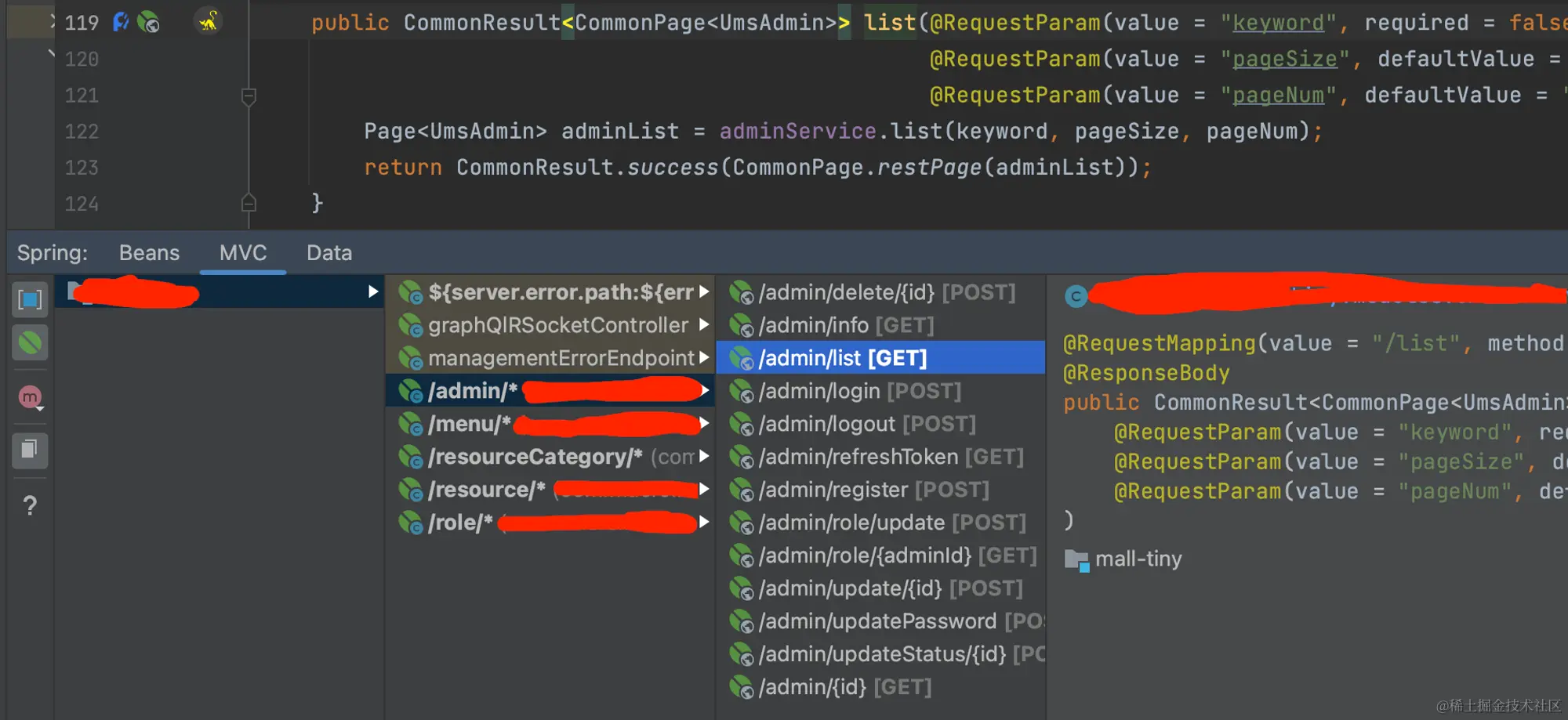Click the @RequestMapping annotation in details panel
This screenshot has width=1568, height=720.
pyautogui.click(x=1160, y=343)
